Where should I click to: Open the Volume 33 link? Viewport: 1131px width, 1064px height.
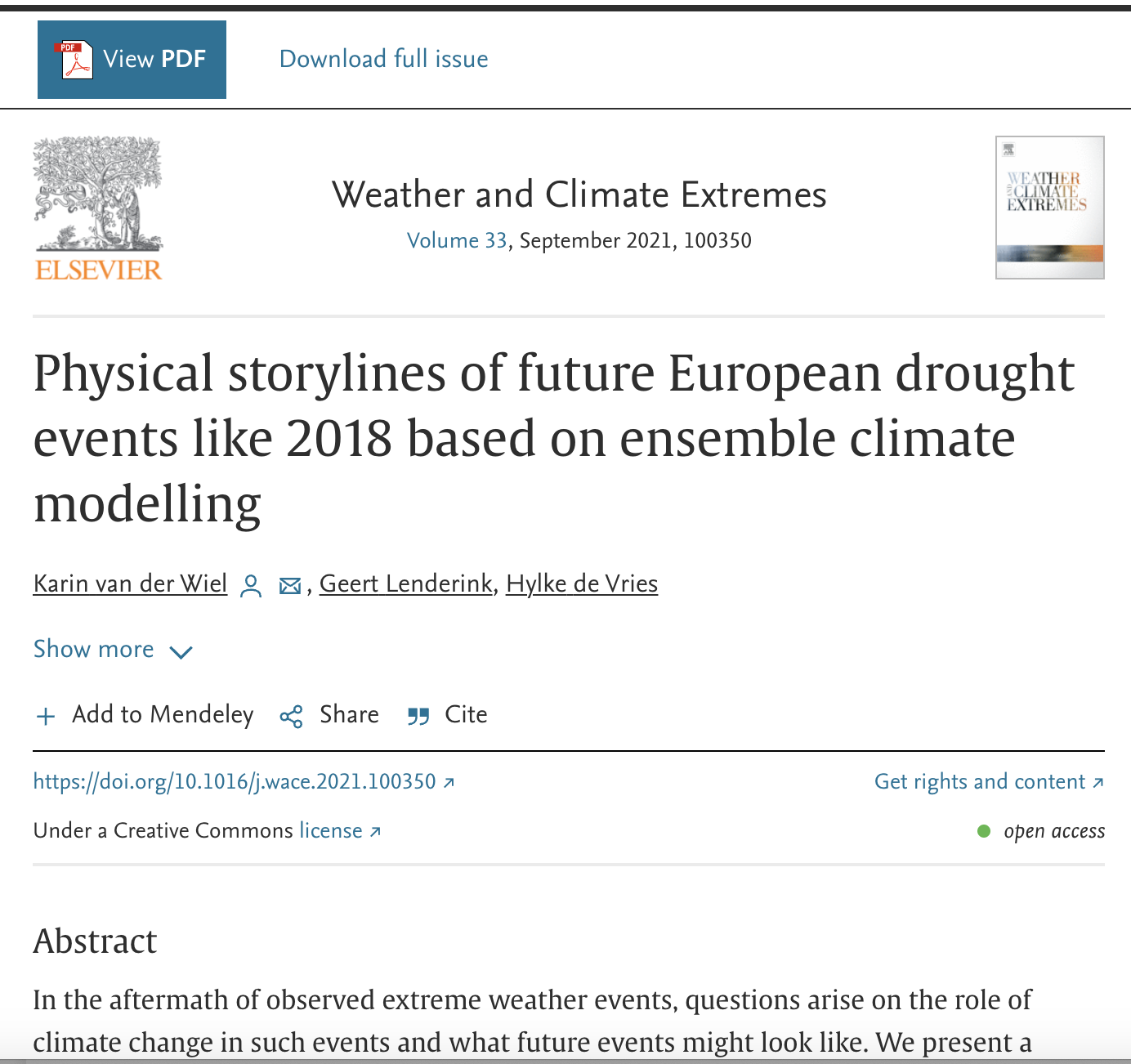point(457,240)
